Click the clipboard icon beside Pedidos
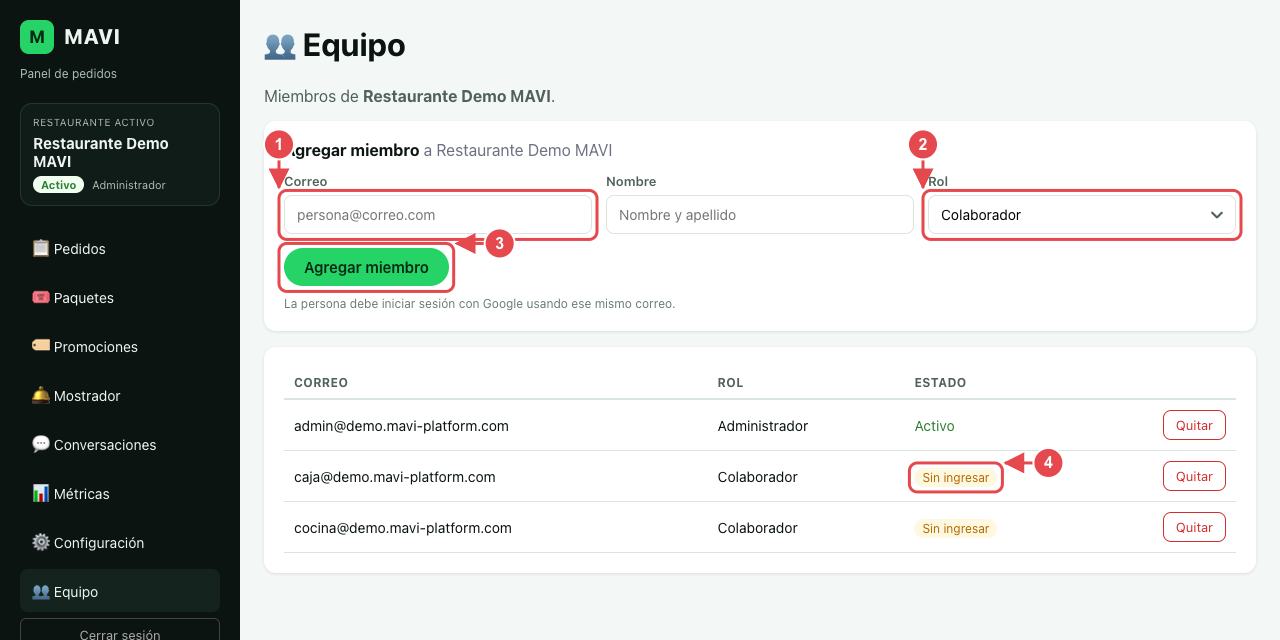The height and width of the screenshot is (640, 1280). [x=41, y=248]
